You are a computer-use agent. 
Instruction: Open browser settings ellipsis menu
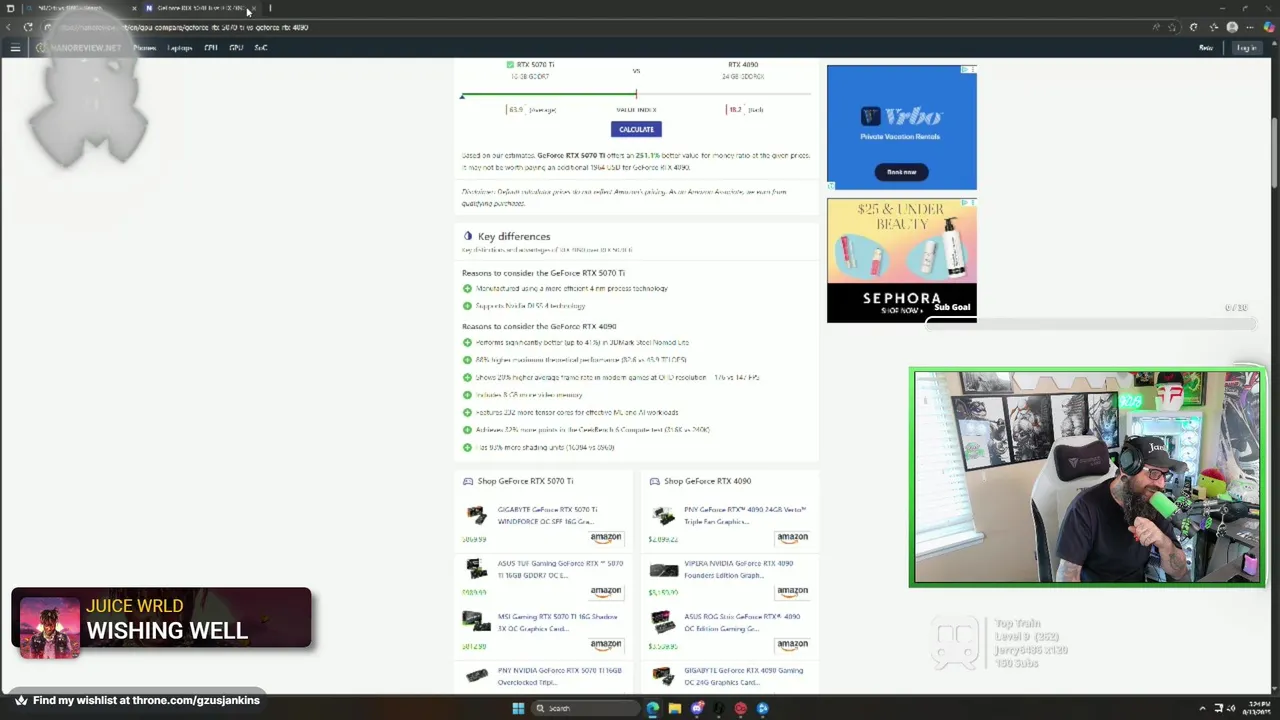[1250, 27]
